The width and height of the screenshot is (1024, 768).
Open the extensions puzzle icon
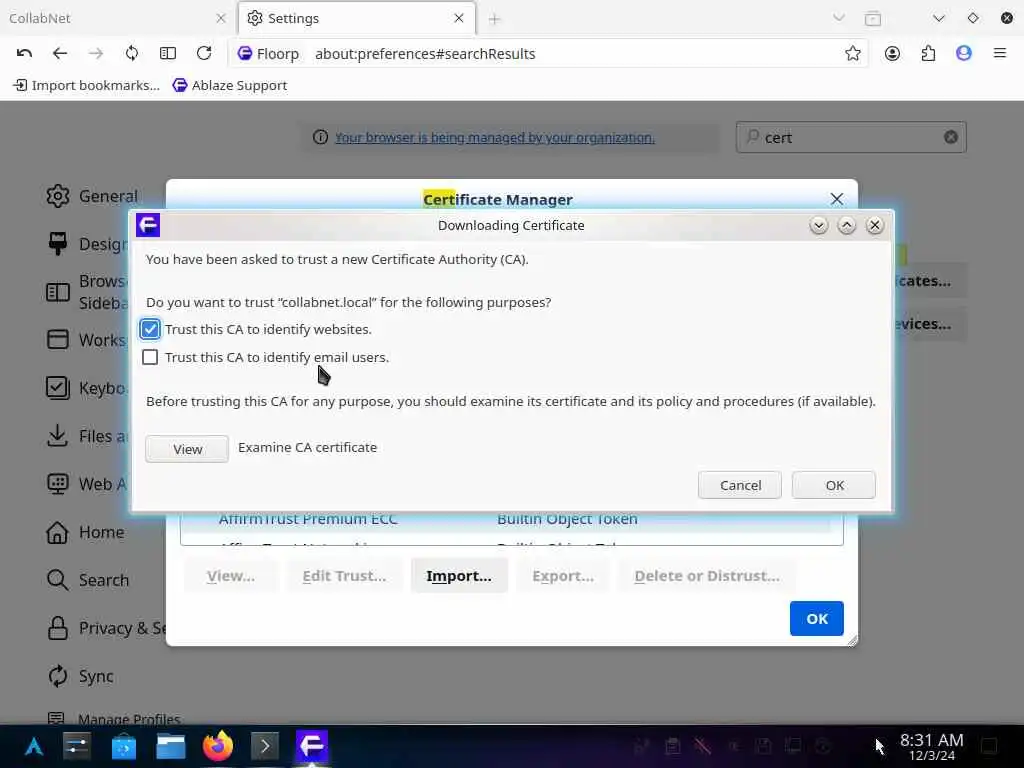928,54
